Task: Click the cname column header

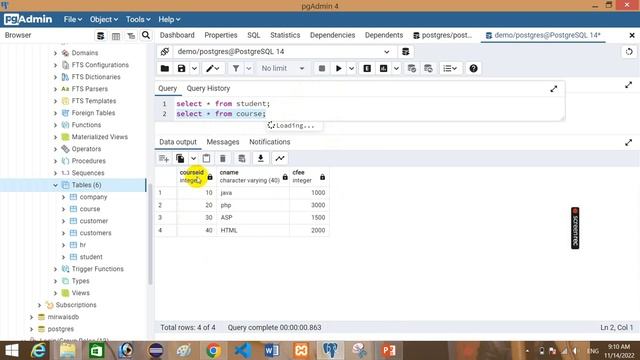Action: [x=253, y=176]
